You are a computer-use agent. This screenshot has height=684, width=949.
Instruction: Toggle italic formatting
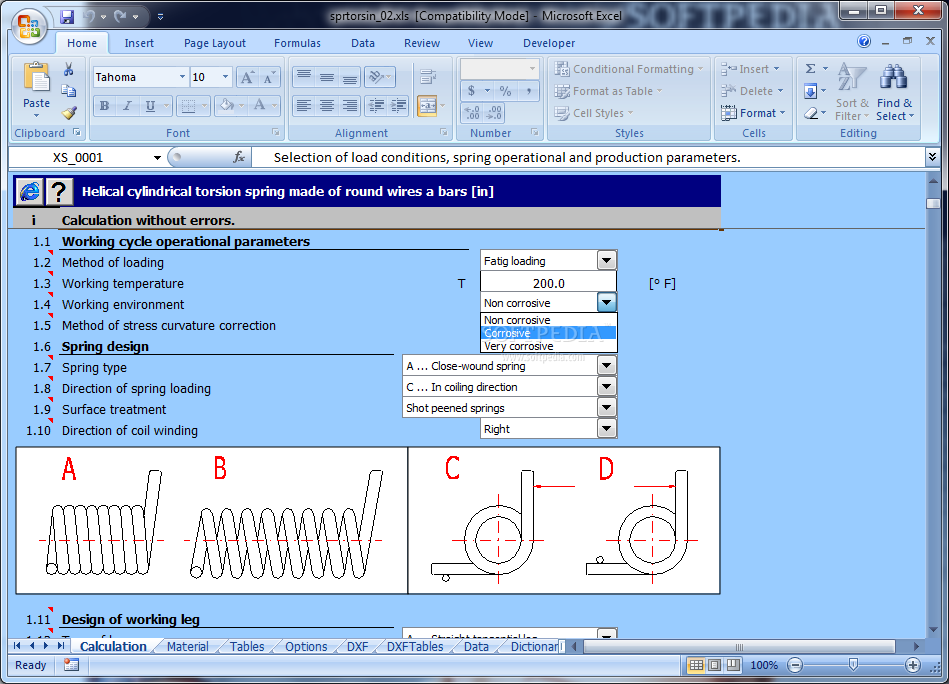click(x=127, y=106)
